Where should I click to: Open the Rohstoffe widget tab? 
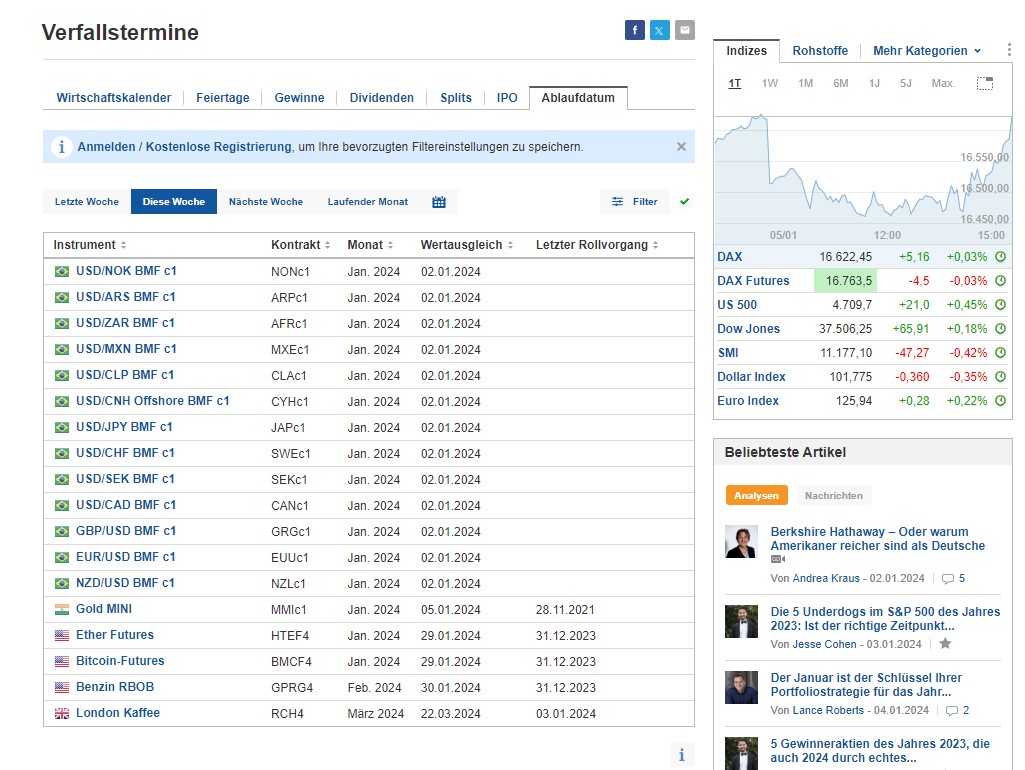click(820, 51)
